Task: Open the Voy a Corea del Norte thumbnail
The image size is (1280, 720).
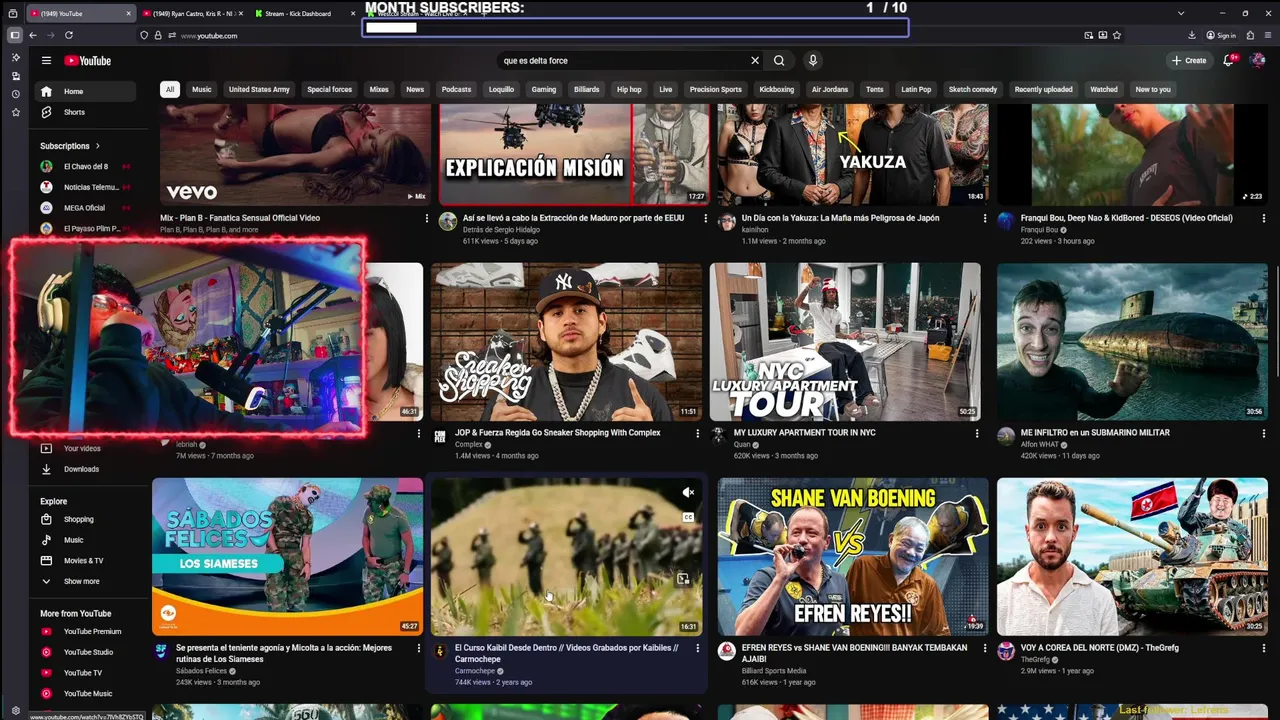Action: click(x=1132, y=556)
